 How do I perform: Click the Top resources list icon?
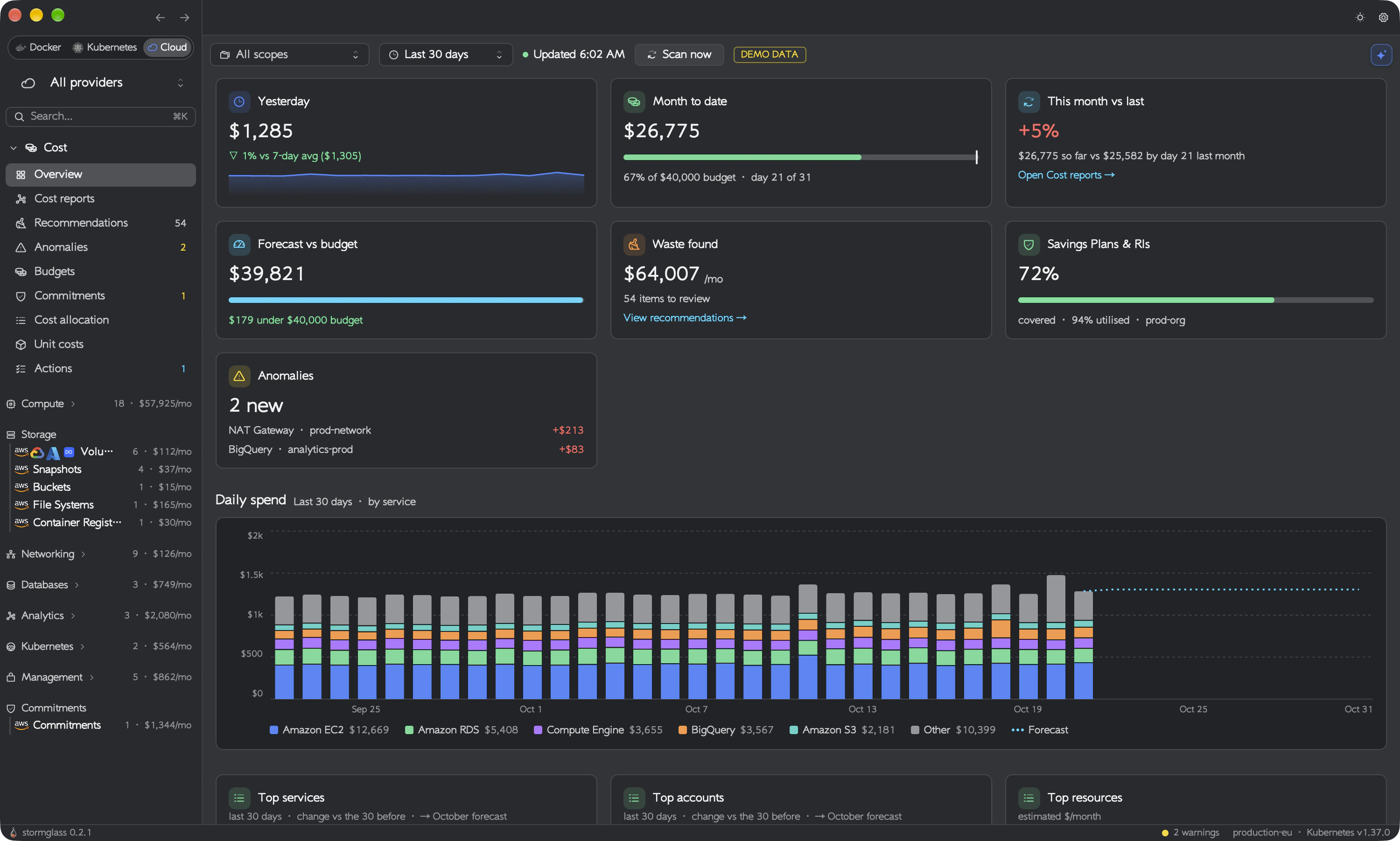point(1029,798)
